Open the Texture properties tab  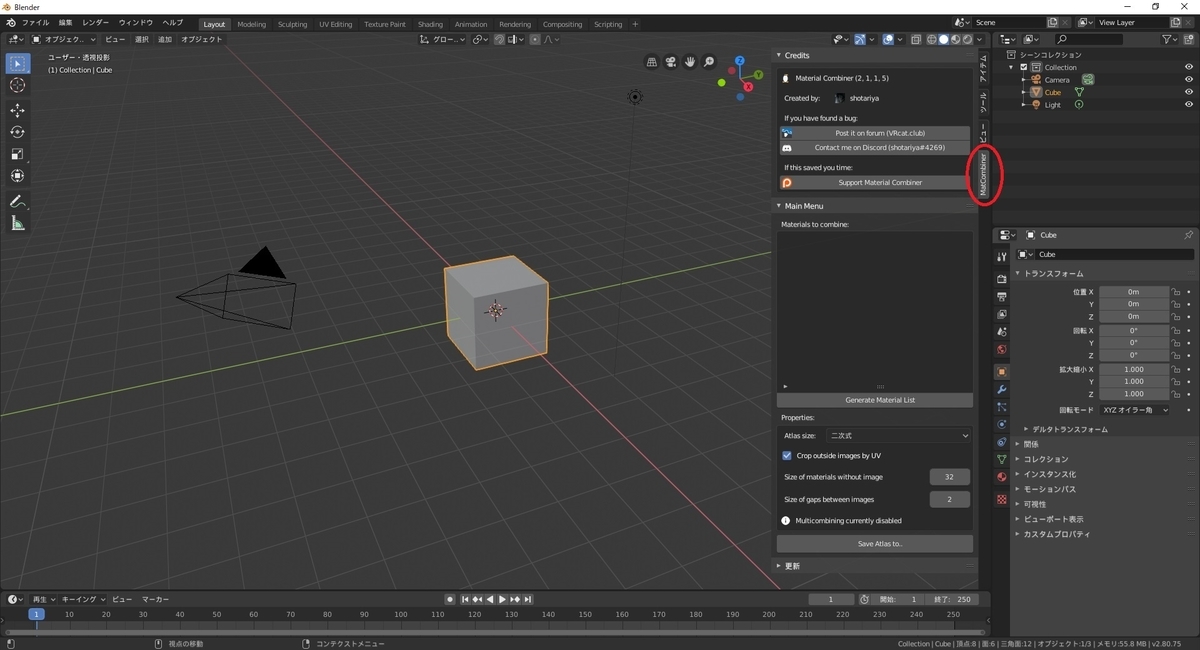click(1002, 499)
